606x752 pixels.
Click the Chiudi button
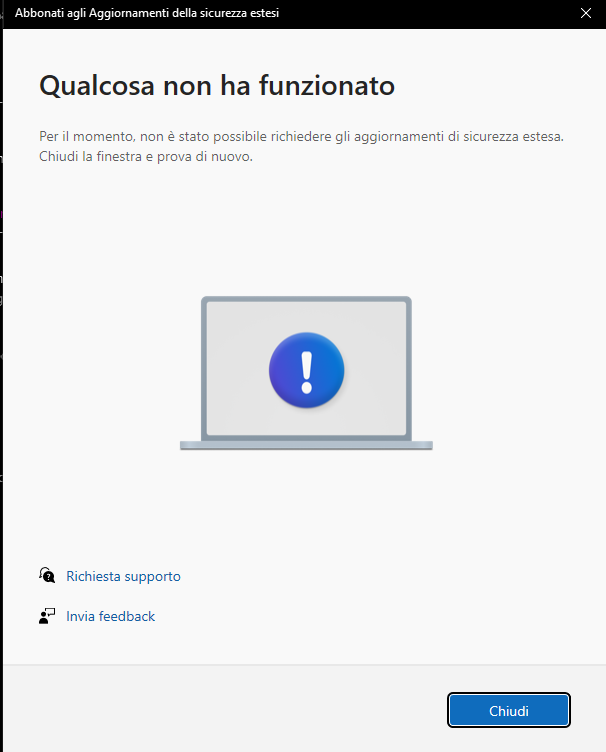pos(509,710)
